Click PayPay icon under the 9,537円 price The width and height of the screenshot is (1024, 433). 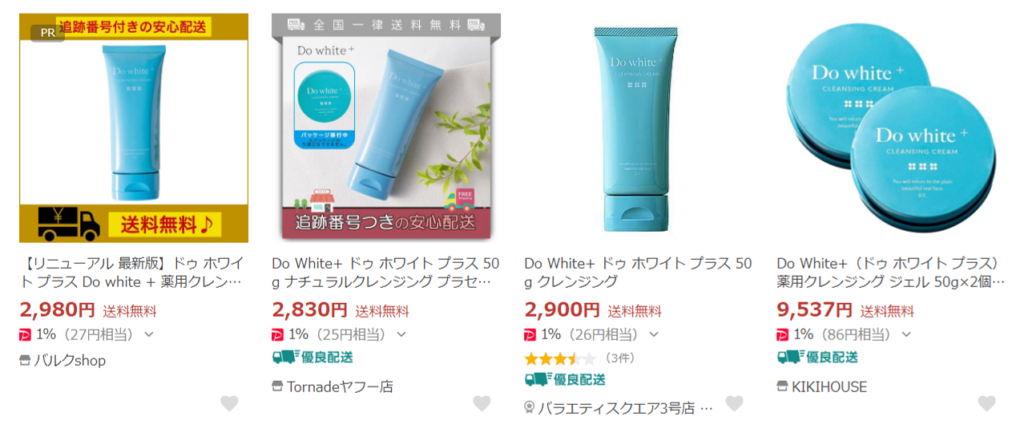(x=782, y=335)
